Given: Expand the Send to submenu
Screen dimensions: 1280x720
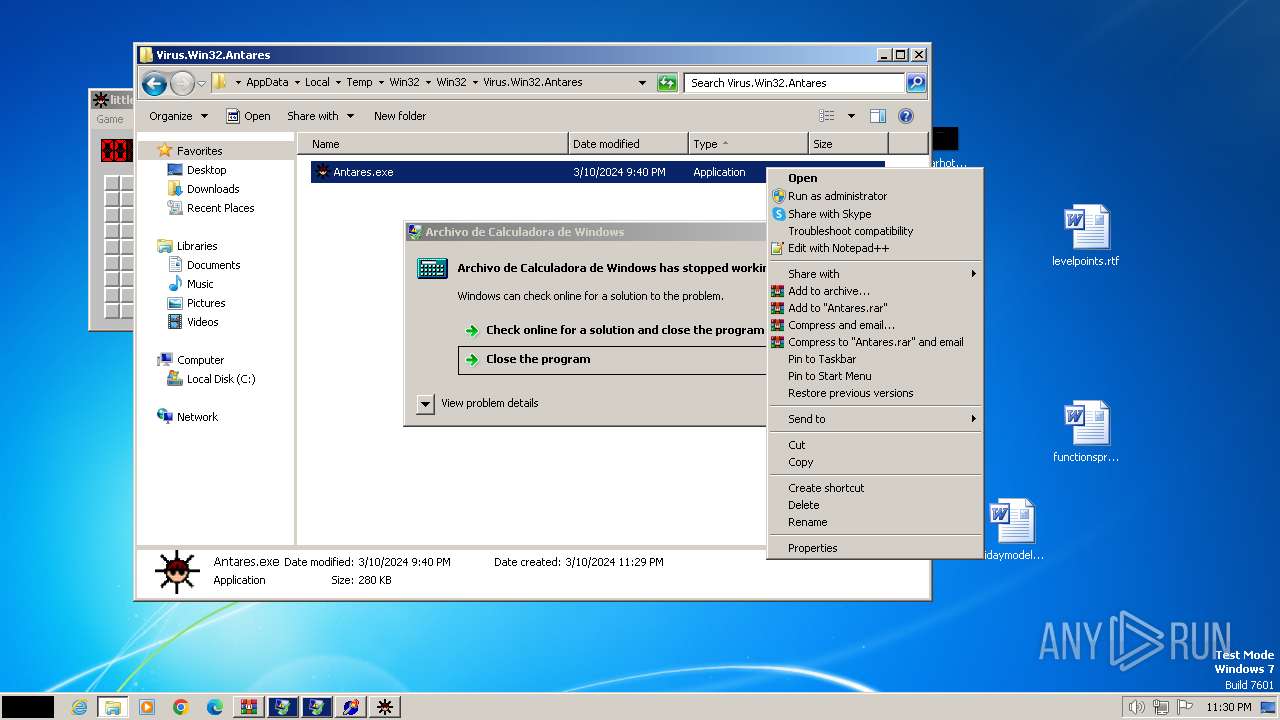Looking at the screenshot, I should [x=875, y=419].
